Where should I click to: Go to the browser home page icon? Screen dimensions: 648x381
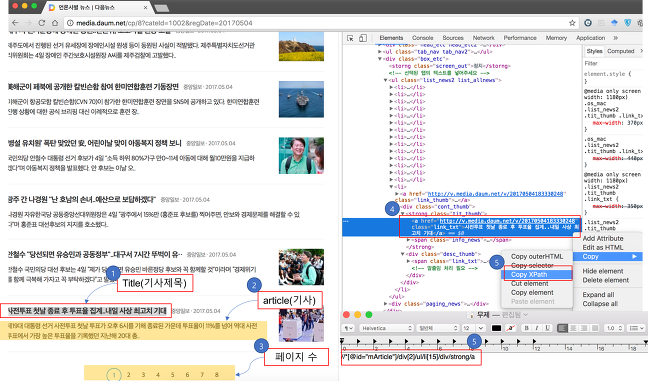[x=55, y=23]
